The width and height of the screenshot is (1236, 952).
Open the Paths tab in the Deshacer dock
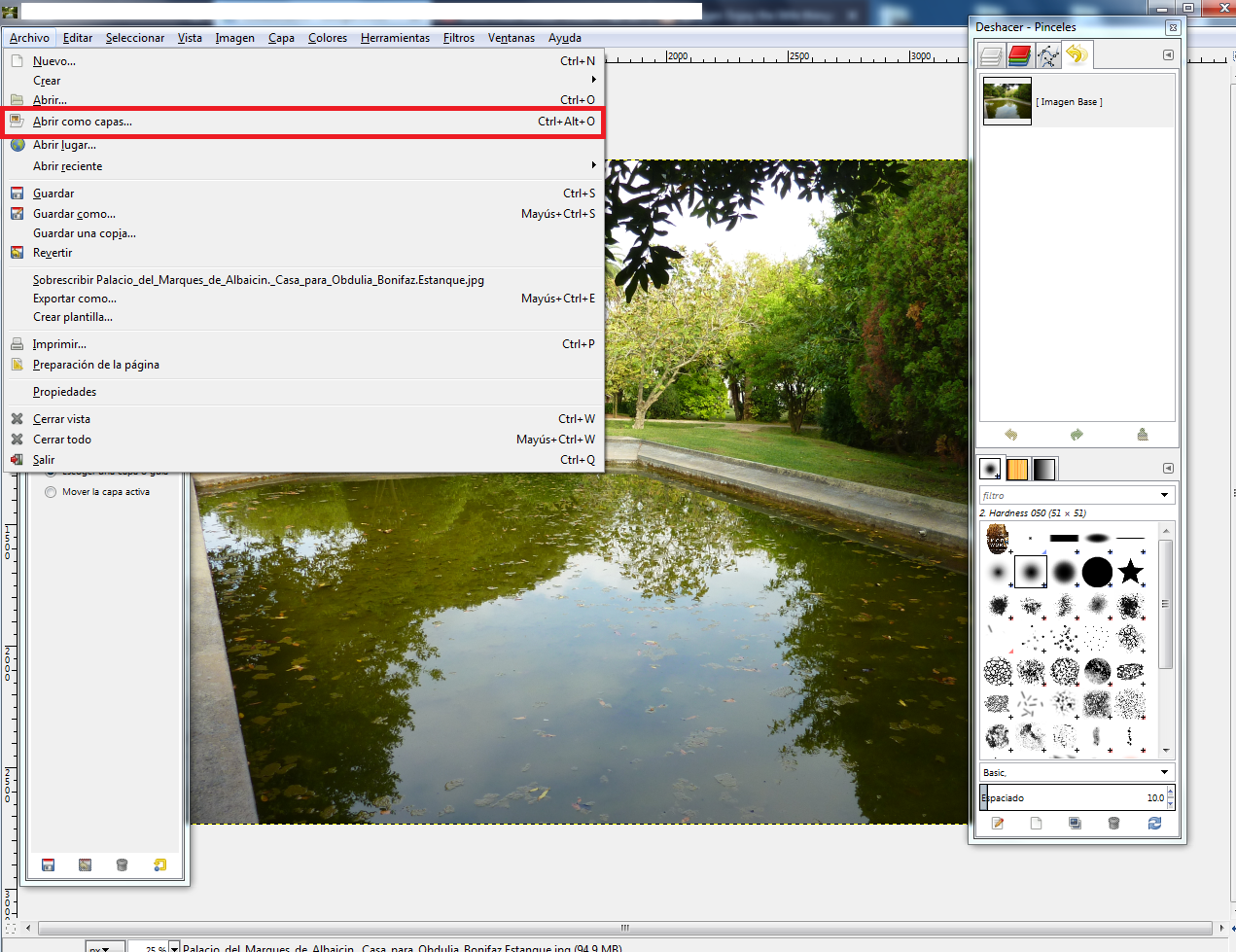click(x=1047, y=55)
